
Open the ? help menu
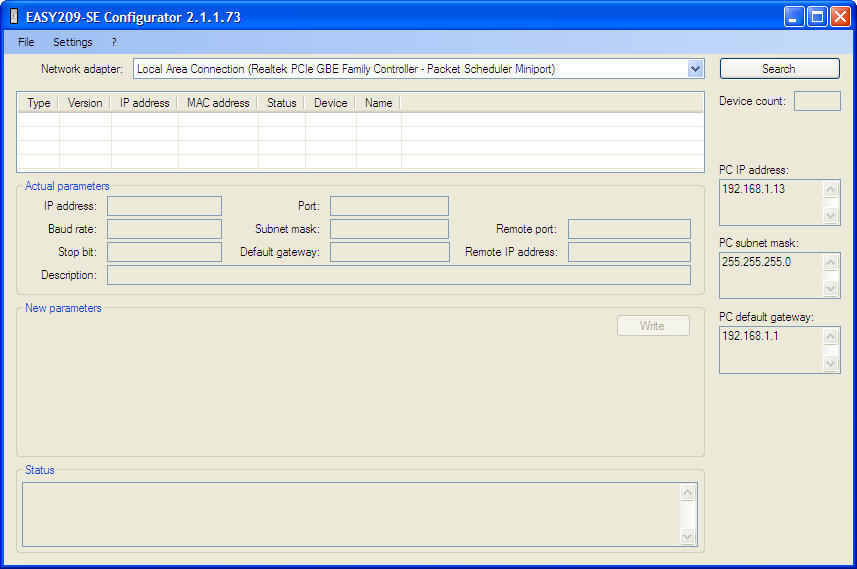(114, 42)
